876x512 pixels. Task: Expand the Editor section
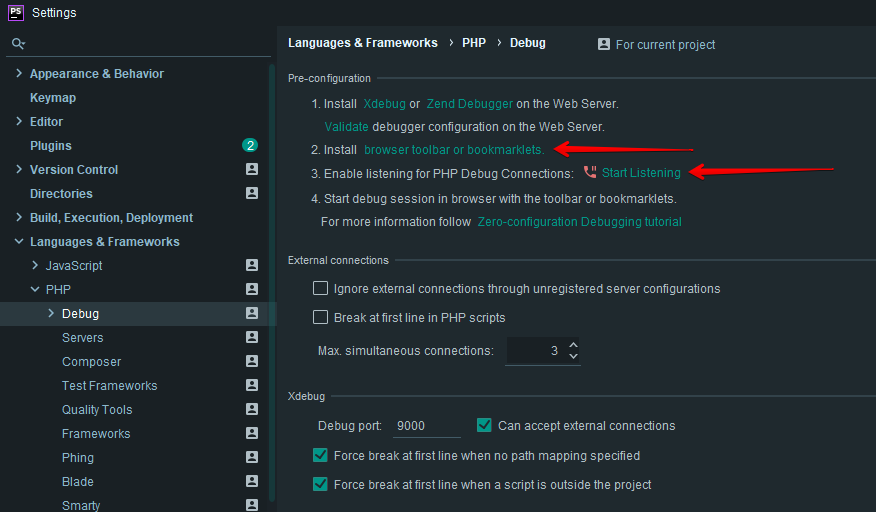19,121
